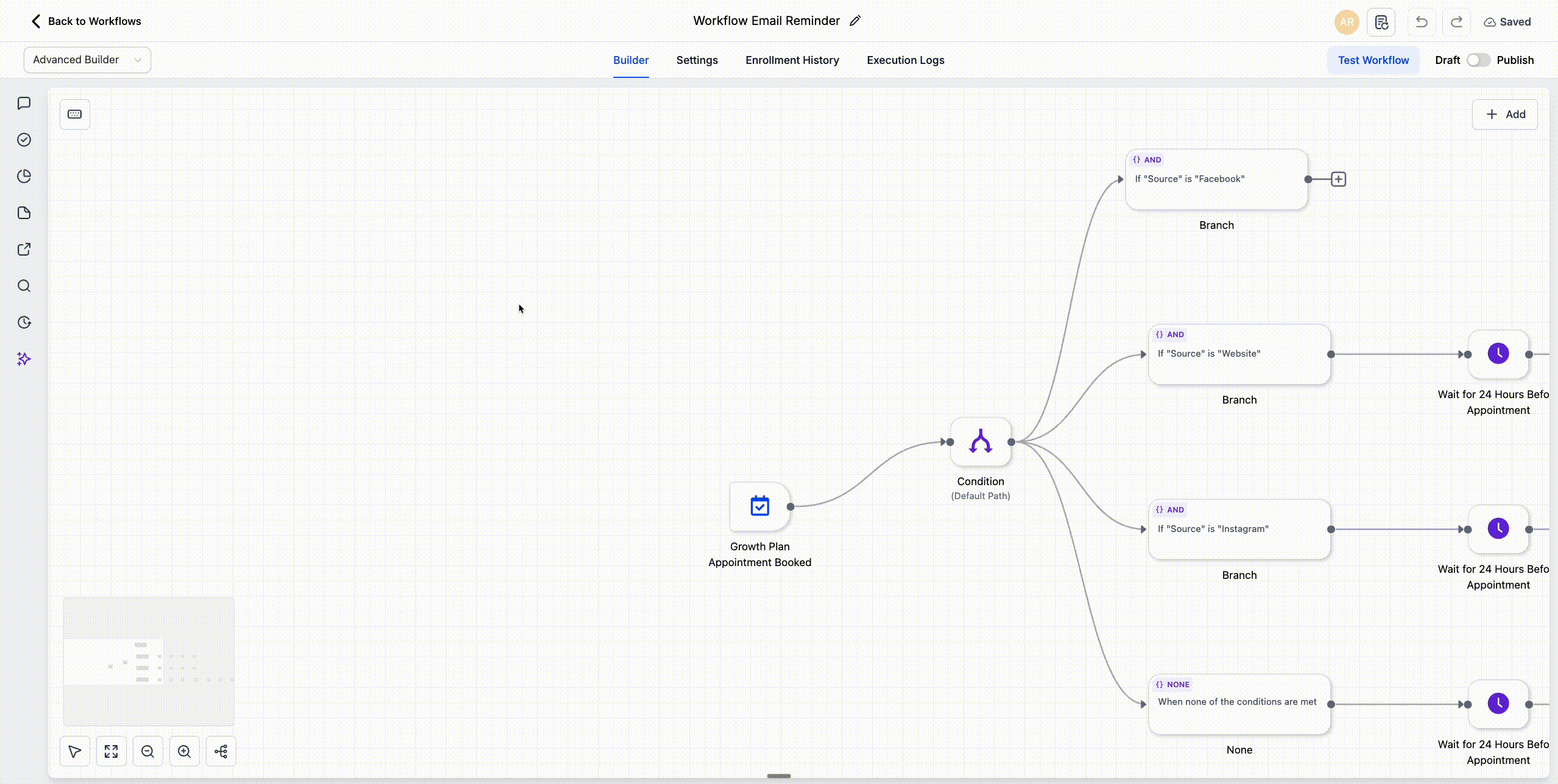Click the zoom in magnifier icon
Viewport: 1558px width, 784px height.
[x=184, y=751]
